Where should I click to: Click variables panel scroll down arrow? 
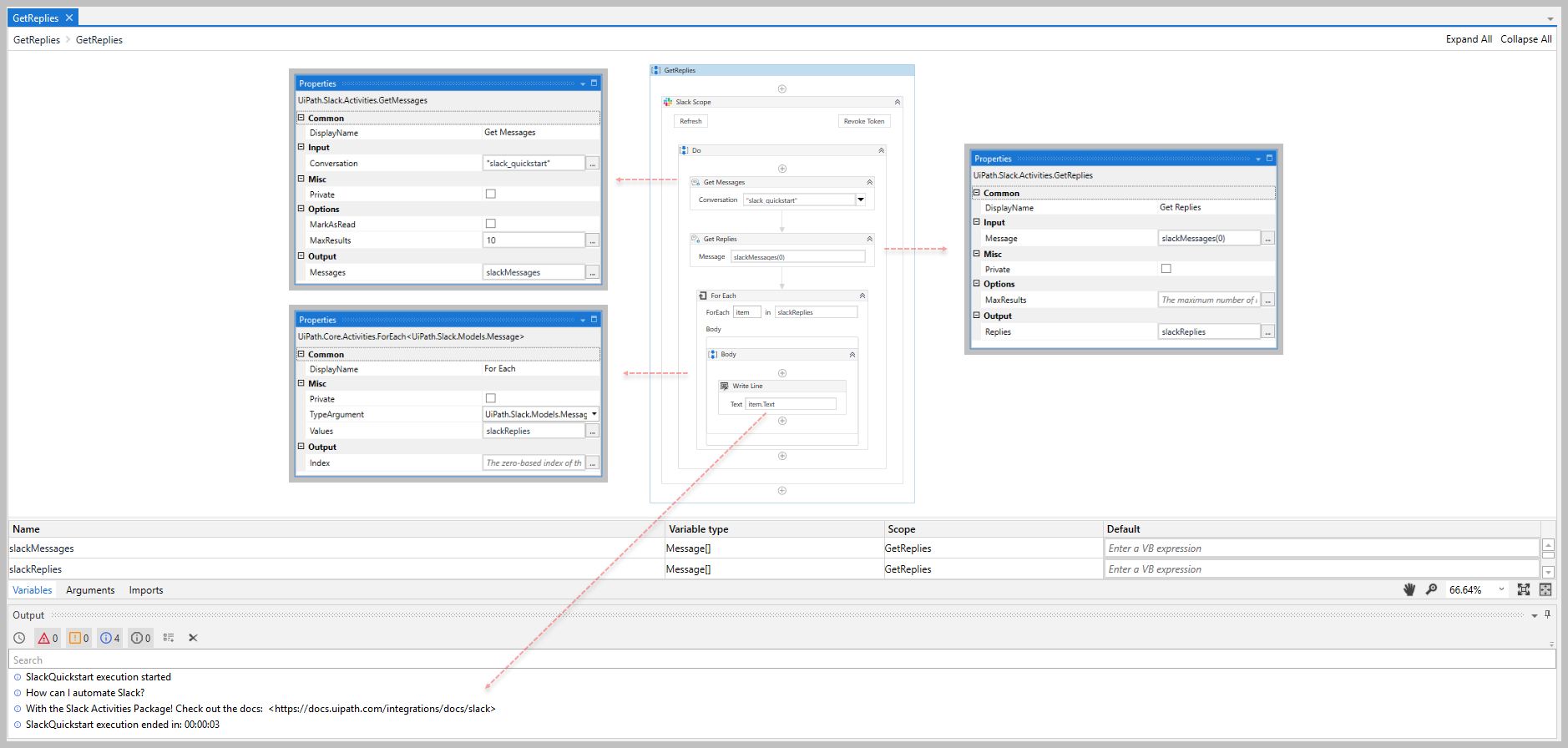click(1548, 572)
